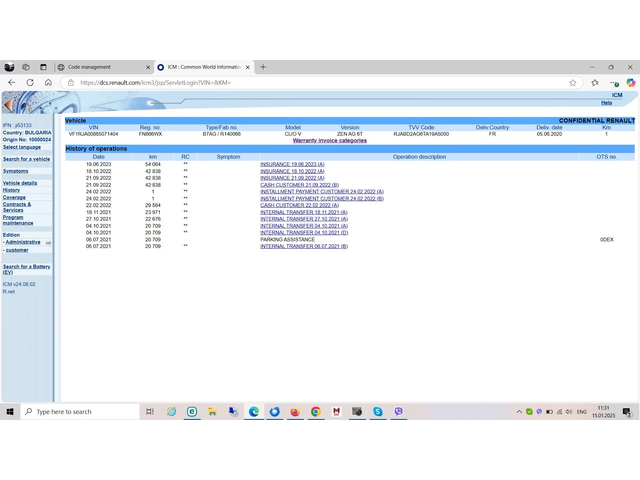Click the browser back arrow
Image resolution: width=640 pixels, height=480 pixels.
13,83
